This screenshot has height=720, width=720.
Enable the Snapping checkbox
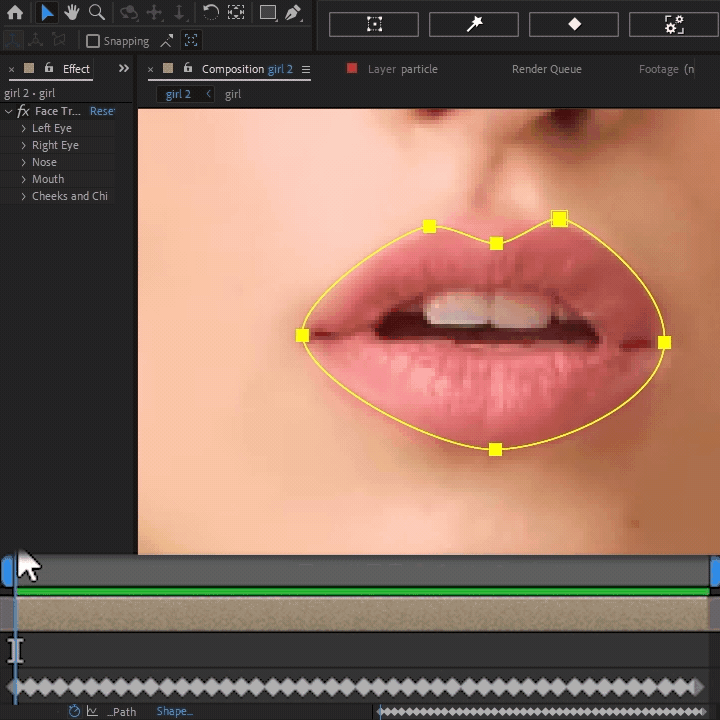[x=93, y=41]
